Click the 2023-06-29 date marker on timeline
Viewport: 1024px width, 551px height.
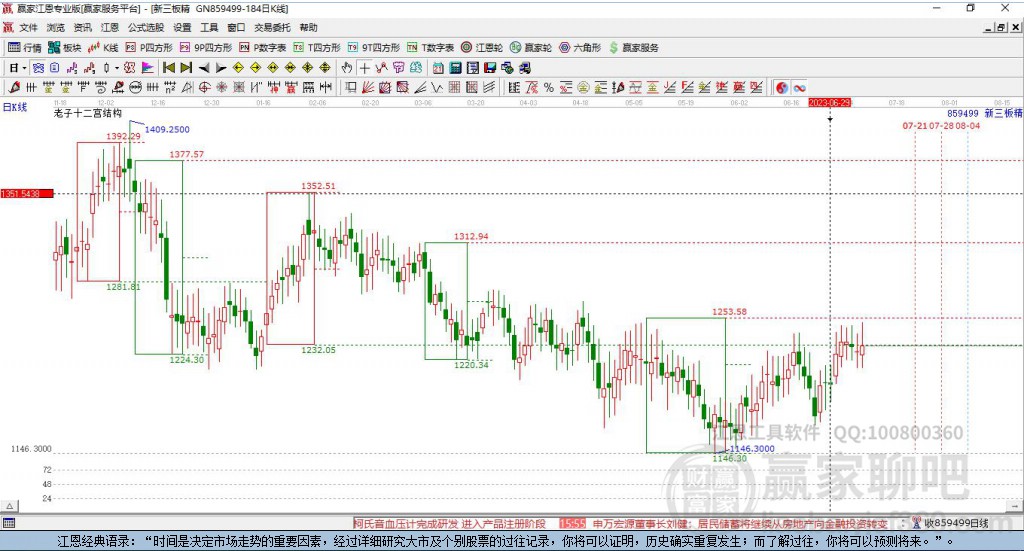tap(829, 102)
